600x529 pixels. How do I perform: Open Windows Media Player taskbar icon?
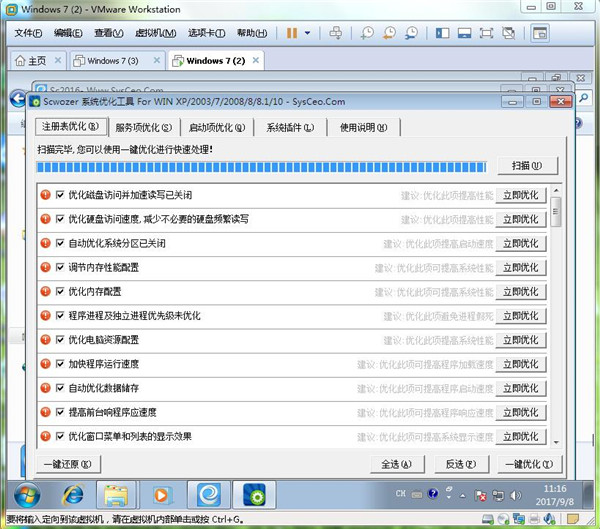[x=162, y=495]
